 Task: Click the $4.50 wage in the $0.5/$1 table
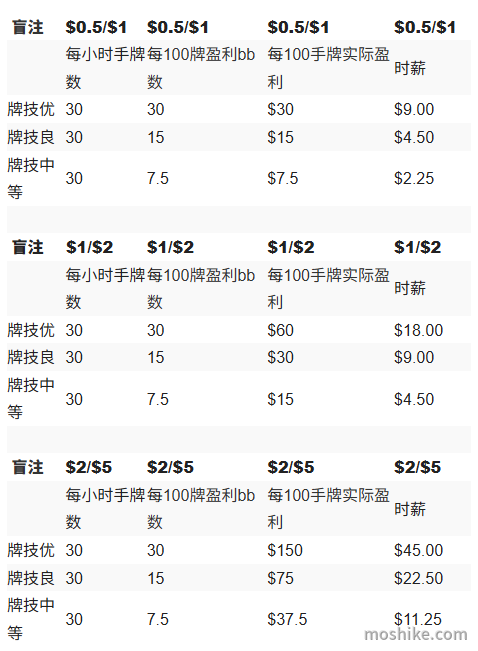414,137
